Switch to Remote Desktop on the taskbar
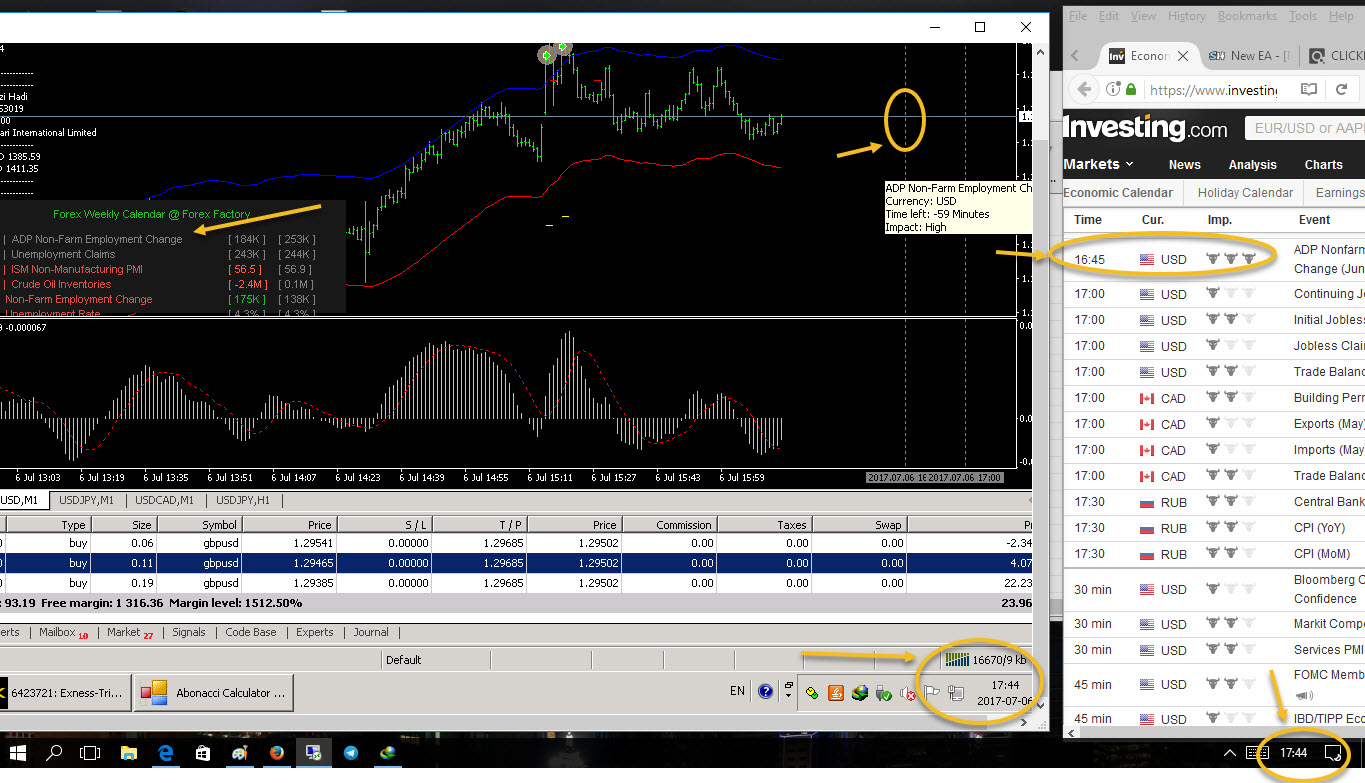The height and width of the screenshot is (783, 1365). pyautogui.click(x=314, y=752)
